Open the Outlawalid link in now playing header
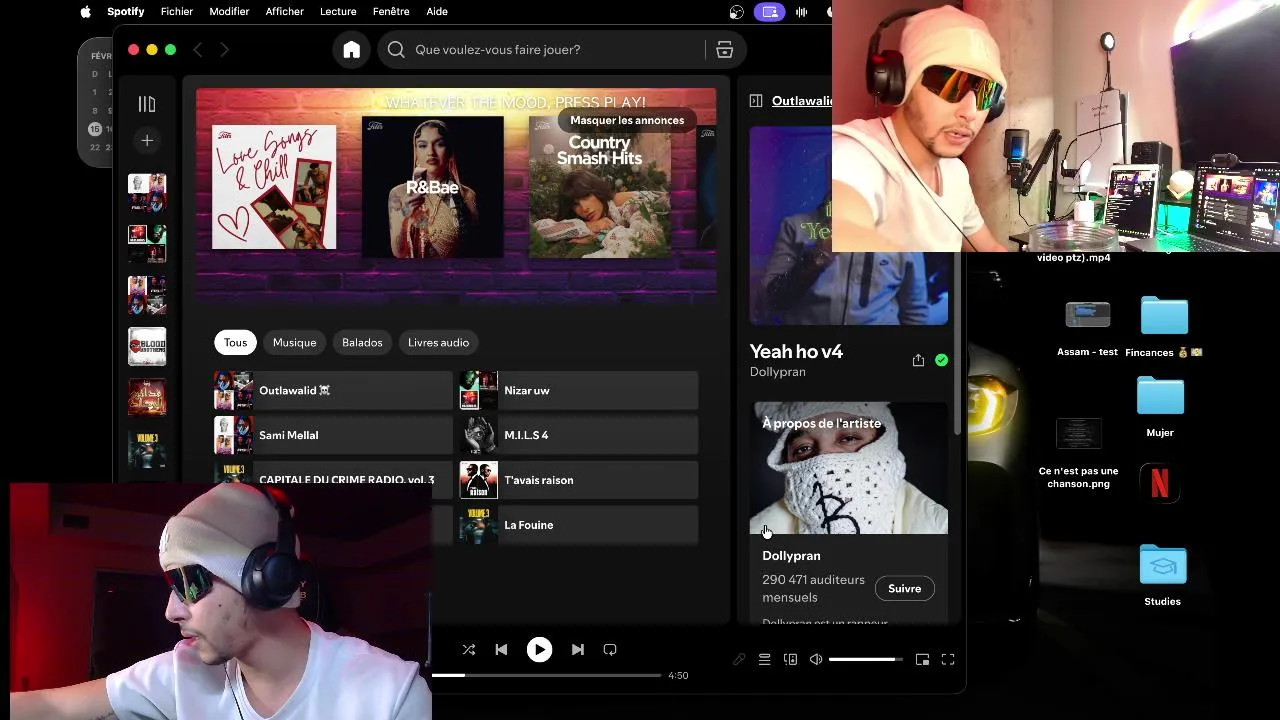 (802, 101)
